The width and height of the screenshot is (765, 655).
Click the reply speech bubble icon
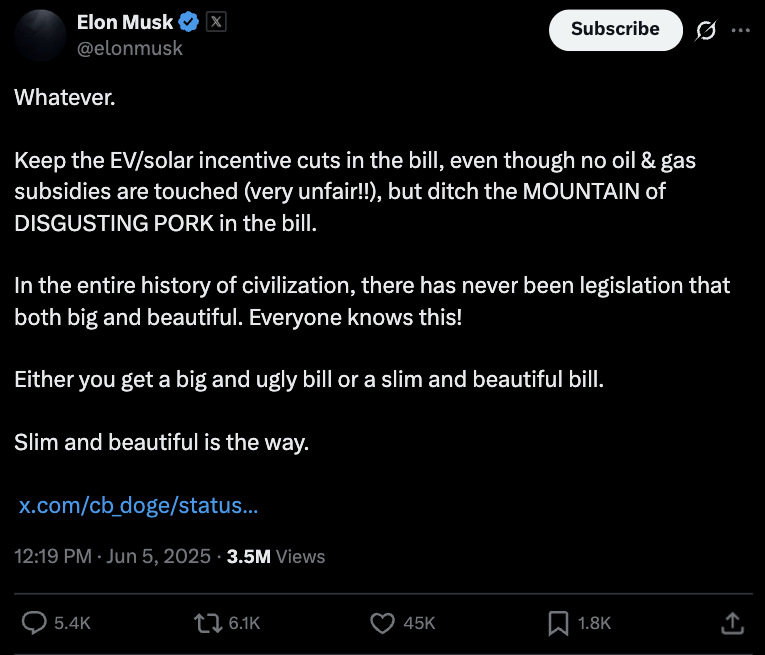click(34, 622)
